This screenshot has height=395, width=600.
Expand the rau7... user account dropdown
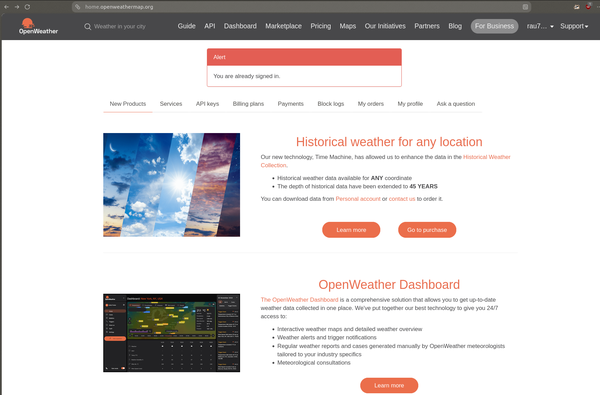pyautogui.click(x=540, y=26)
